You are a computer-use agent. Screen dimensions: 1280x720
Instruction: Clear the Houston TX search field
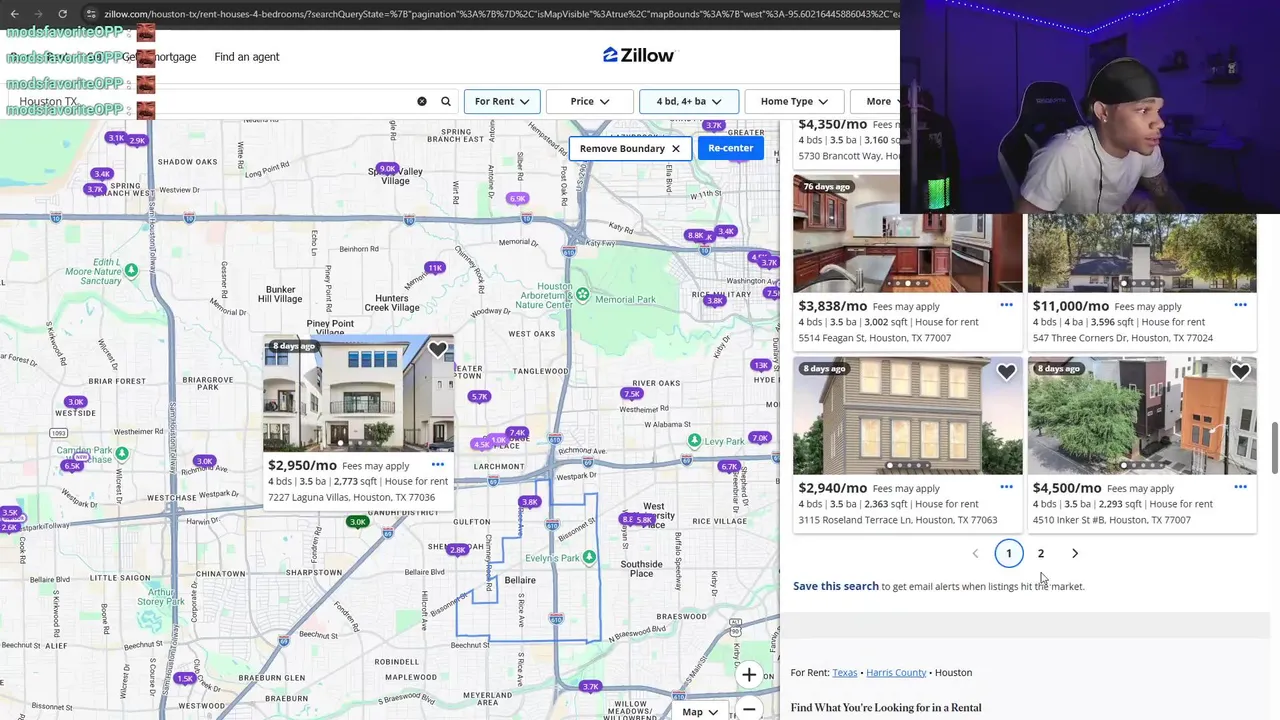422,101
